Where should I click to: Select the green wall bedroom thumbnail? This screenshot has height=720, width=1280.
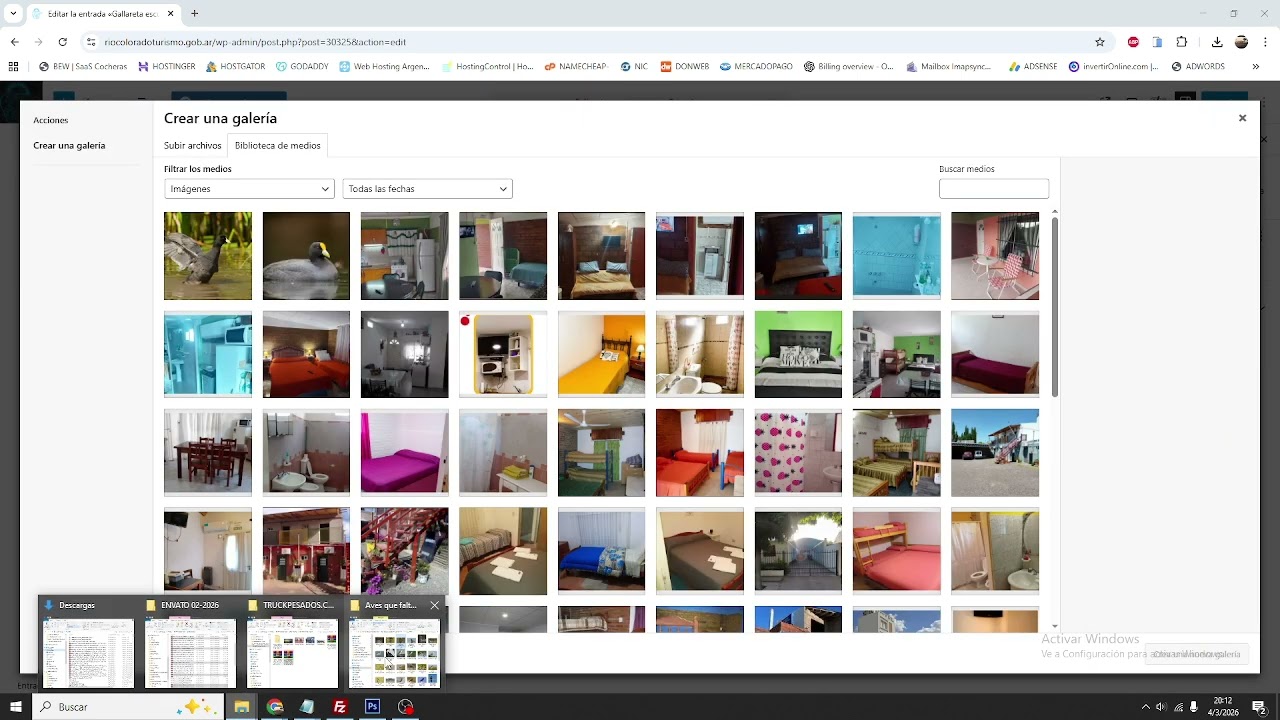[x=798, y=354]
